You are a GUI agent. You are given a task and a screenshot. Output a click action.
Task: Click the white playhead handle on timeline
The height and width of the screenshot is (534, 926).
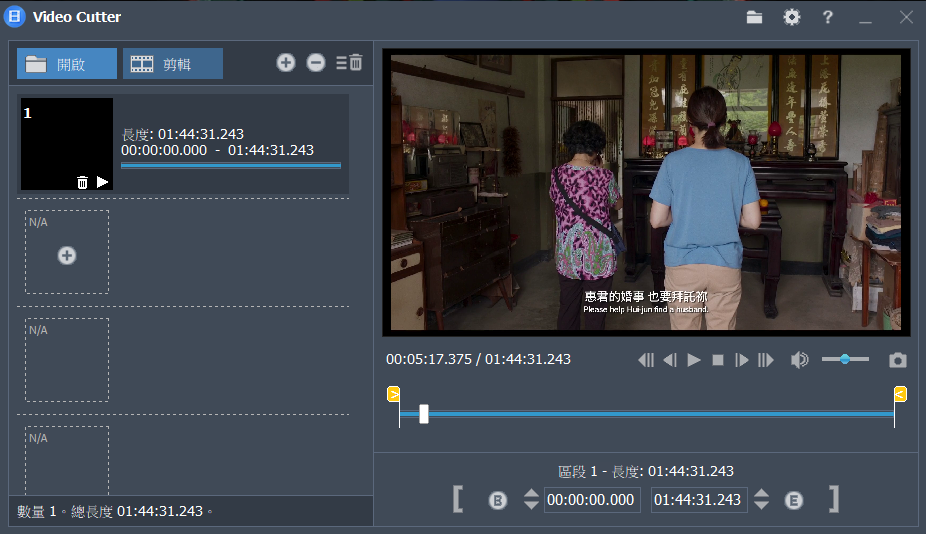(423, 414)
